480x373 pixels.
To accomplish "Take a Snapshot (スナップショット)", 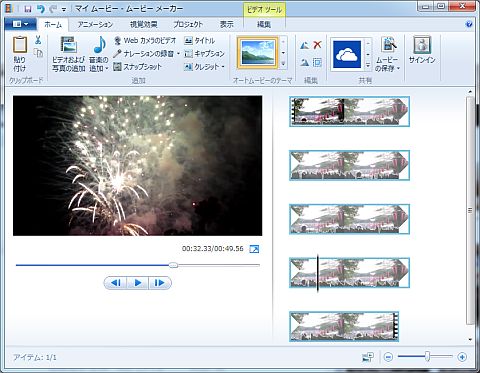I will 137,67.
